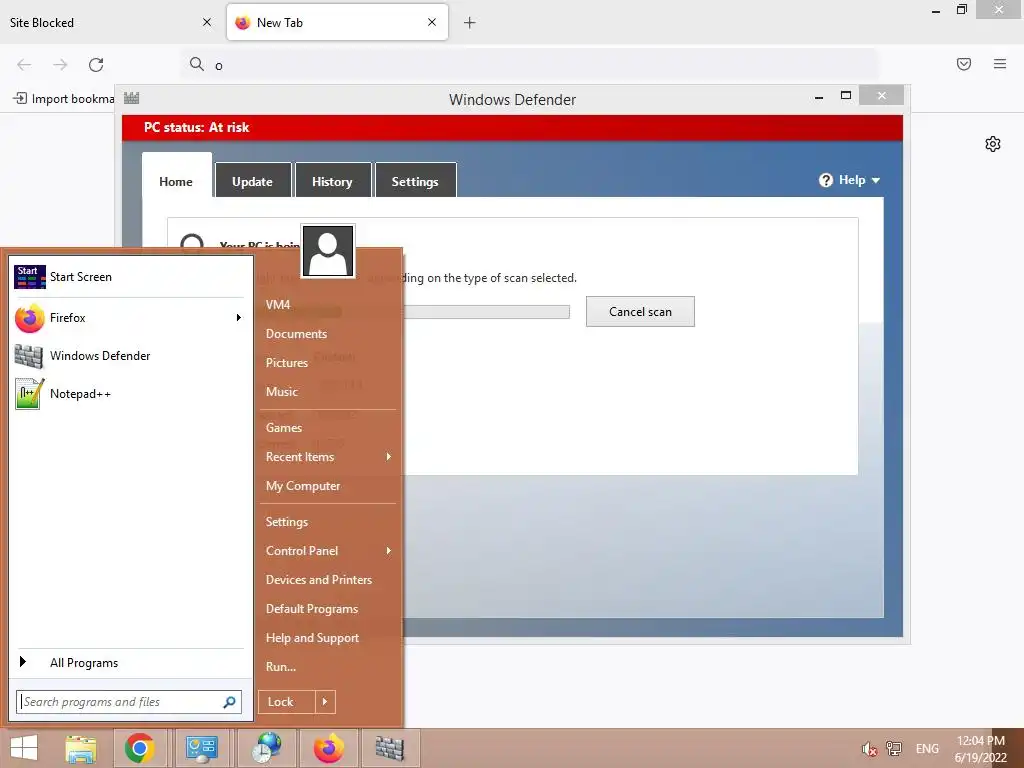The width and height of the screenshot is (1024, 768).
Task: Click muted volume tray icon
Action: click(869, 749)
